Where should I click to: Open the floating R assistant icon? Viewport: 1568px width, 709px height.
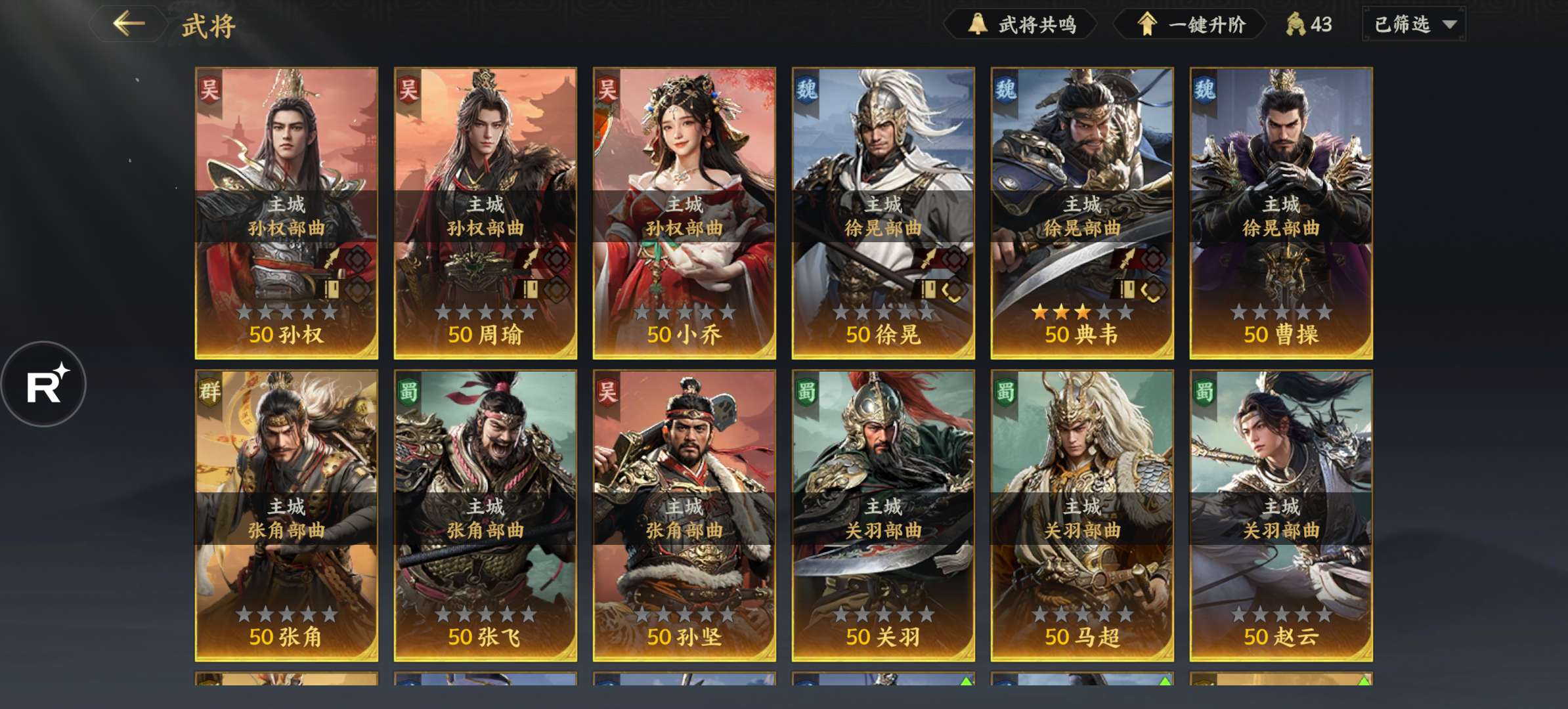(x=44, y=384)
